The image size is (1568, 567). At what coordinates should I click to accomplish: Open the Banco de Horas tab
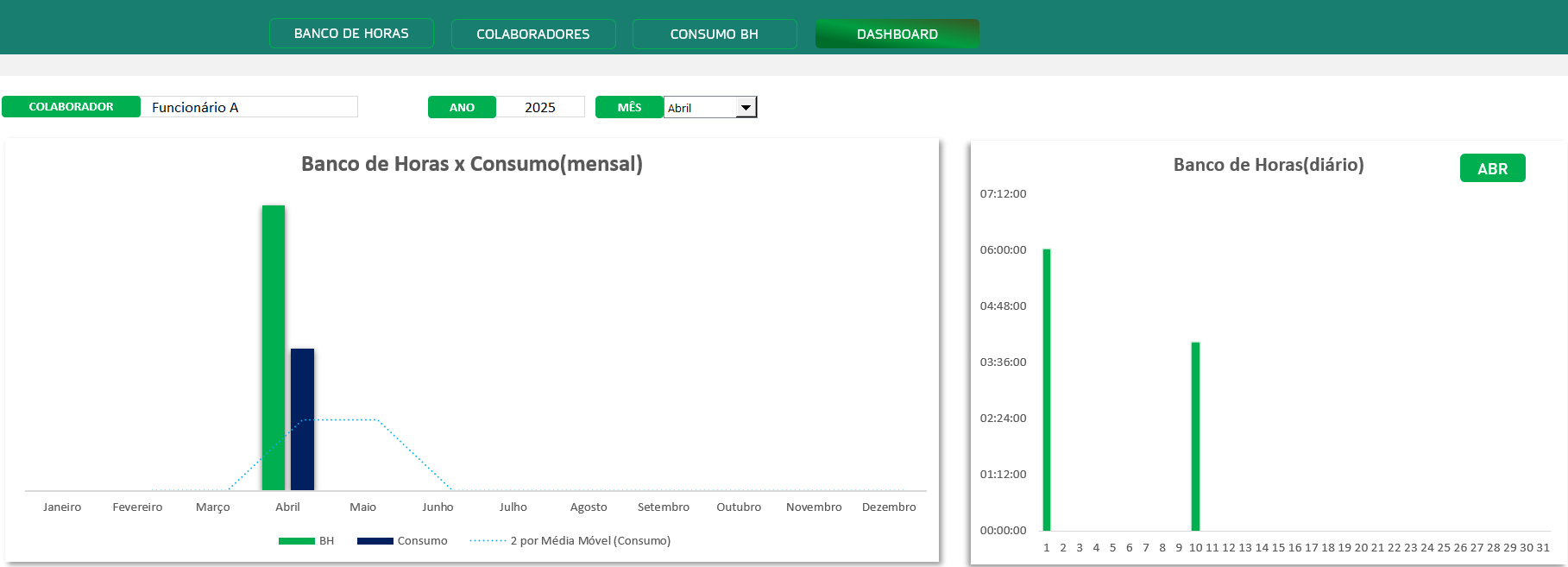coord(351,34)
